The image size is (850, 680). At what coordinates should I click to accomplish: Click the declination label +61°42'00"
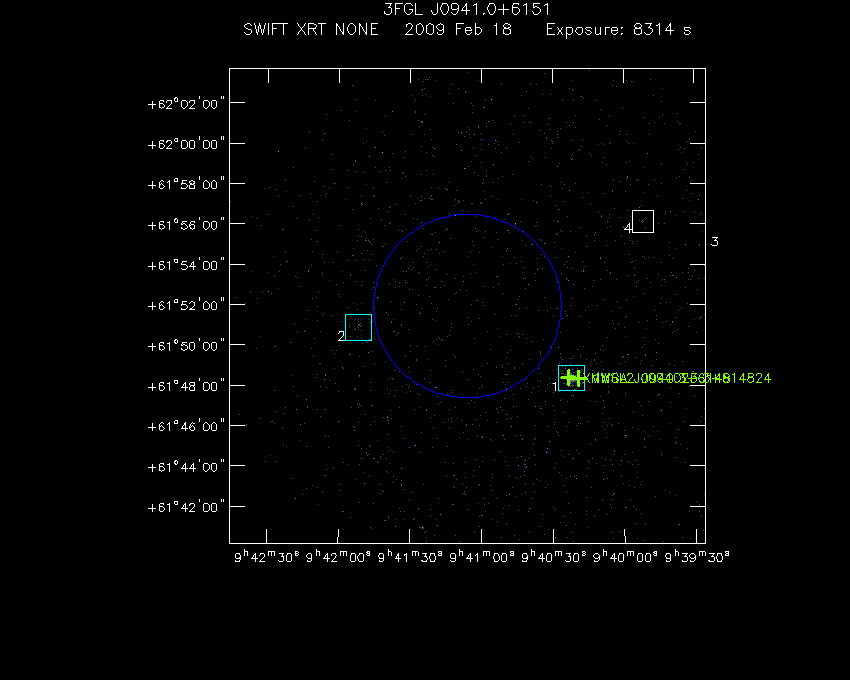(x=186, y=507)
